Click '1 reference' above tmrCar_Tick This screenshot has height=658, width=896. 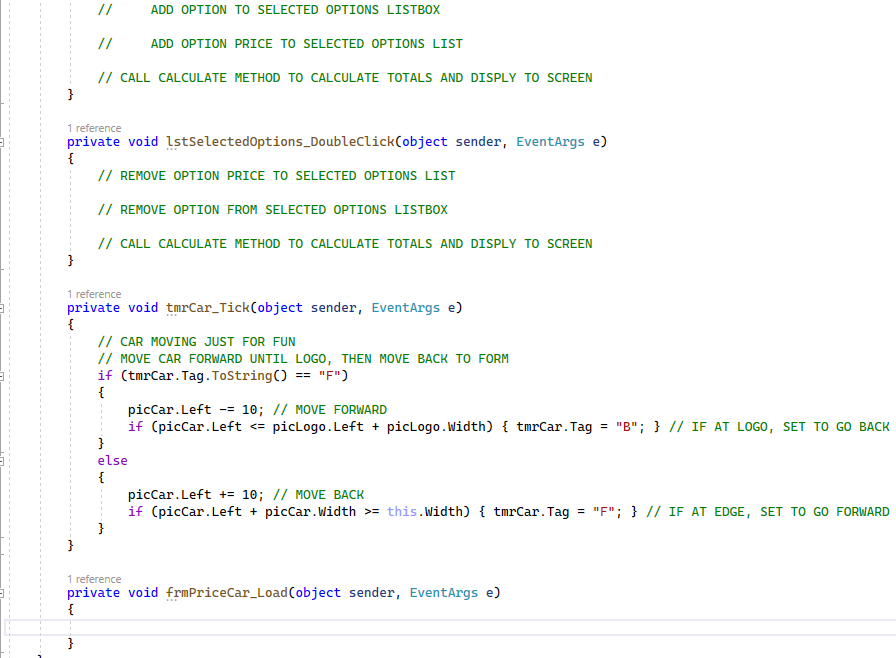(x=94, y=293)
